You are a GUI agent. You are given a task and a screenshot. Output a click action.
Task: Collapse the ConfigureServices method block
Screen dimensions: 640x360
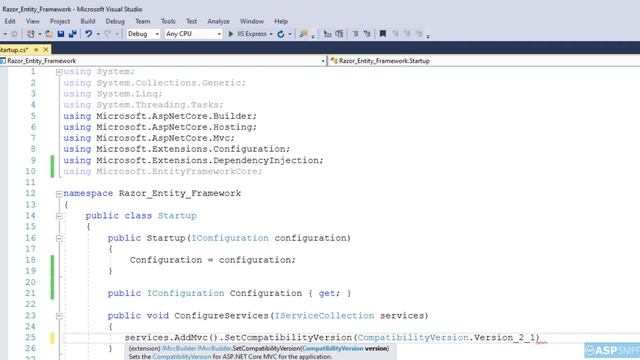59,316
